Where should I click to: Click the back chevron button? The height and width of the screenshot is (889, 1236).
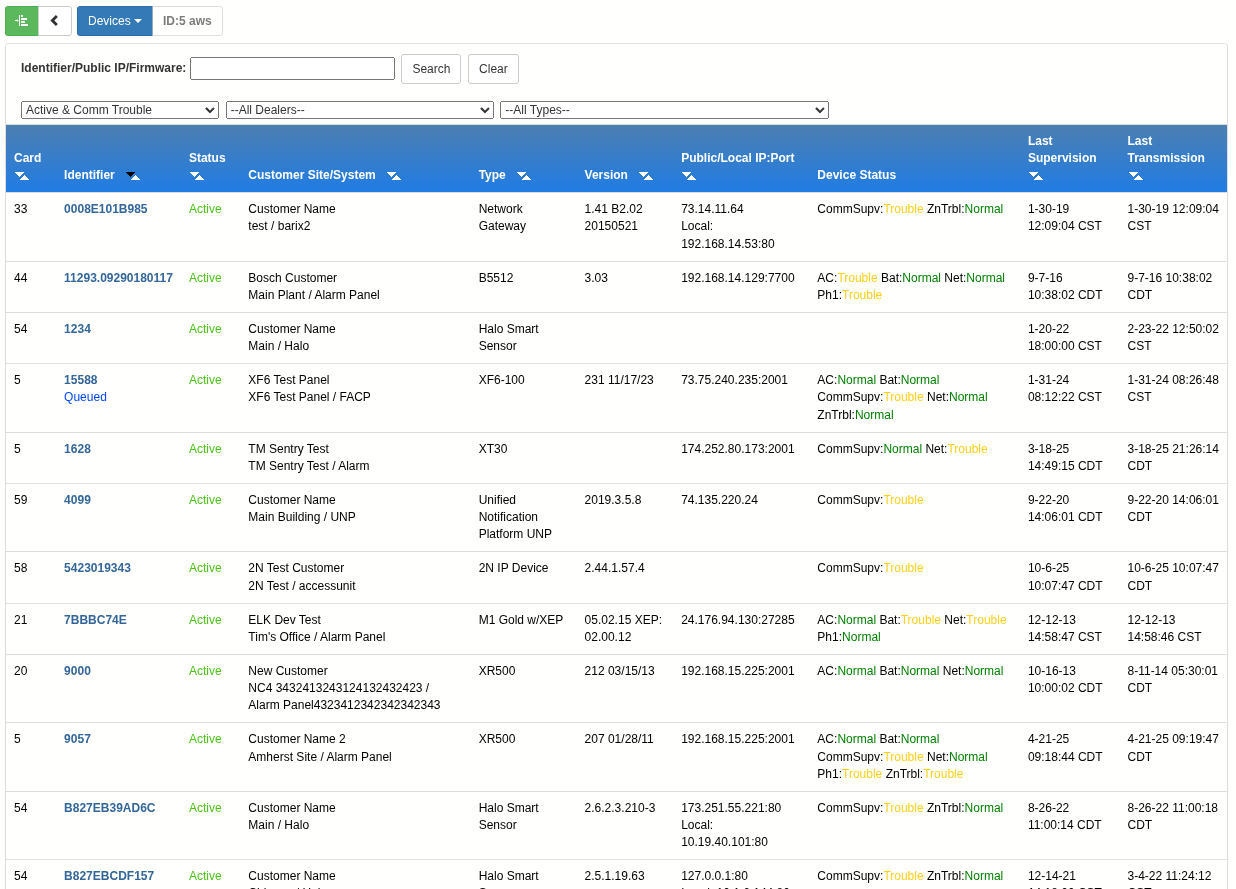[x=55, y=21]
